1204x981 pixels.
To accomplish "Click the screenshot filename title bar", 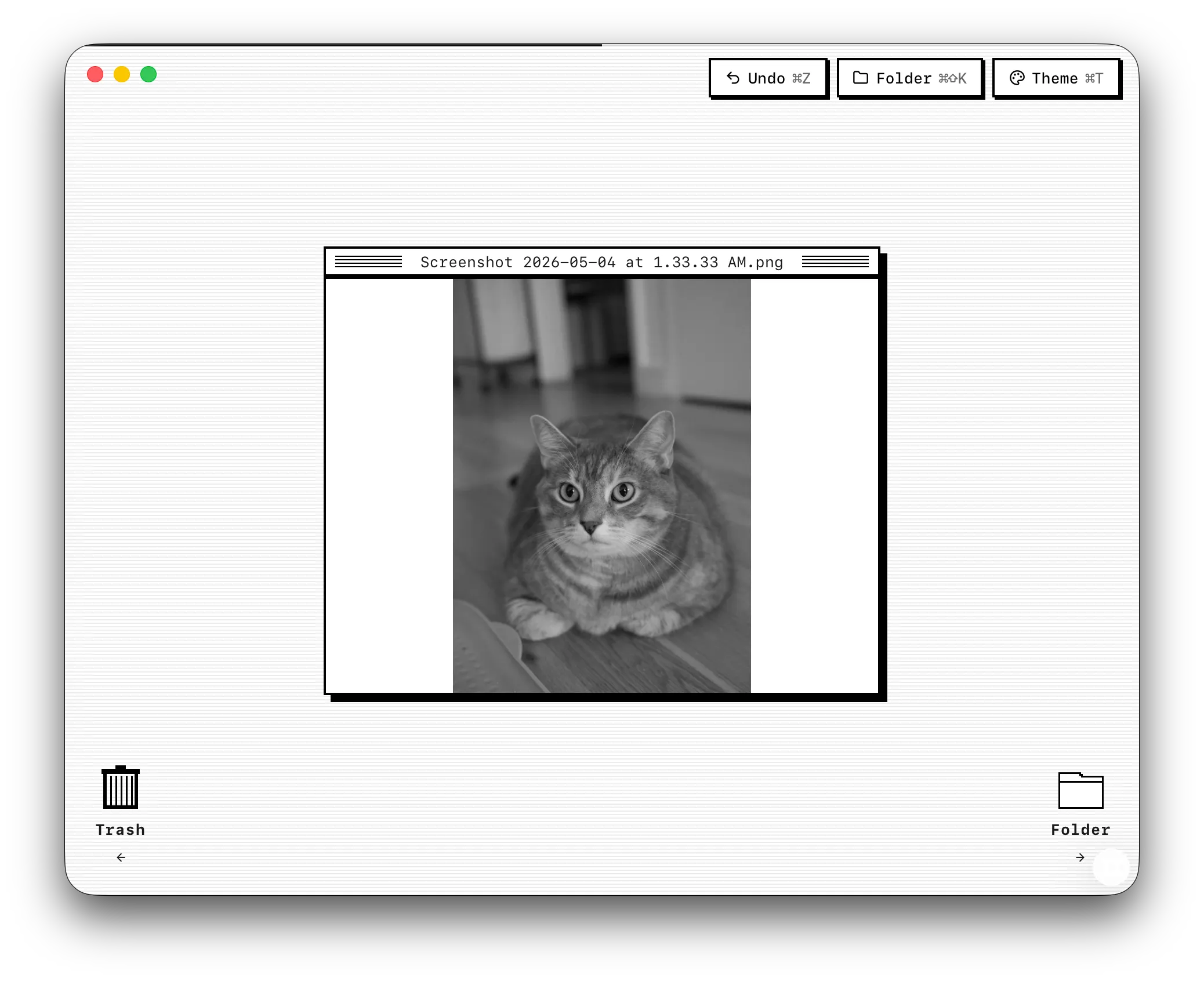I will [601, 262].
